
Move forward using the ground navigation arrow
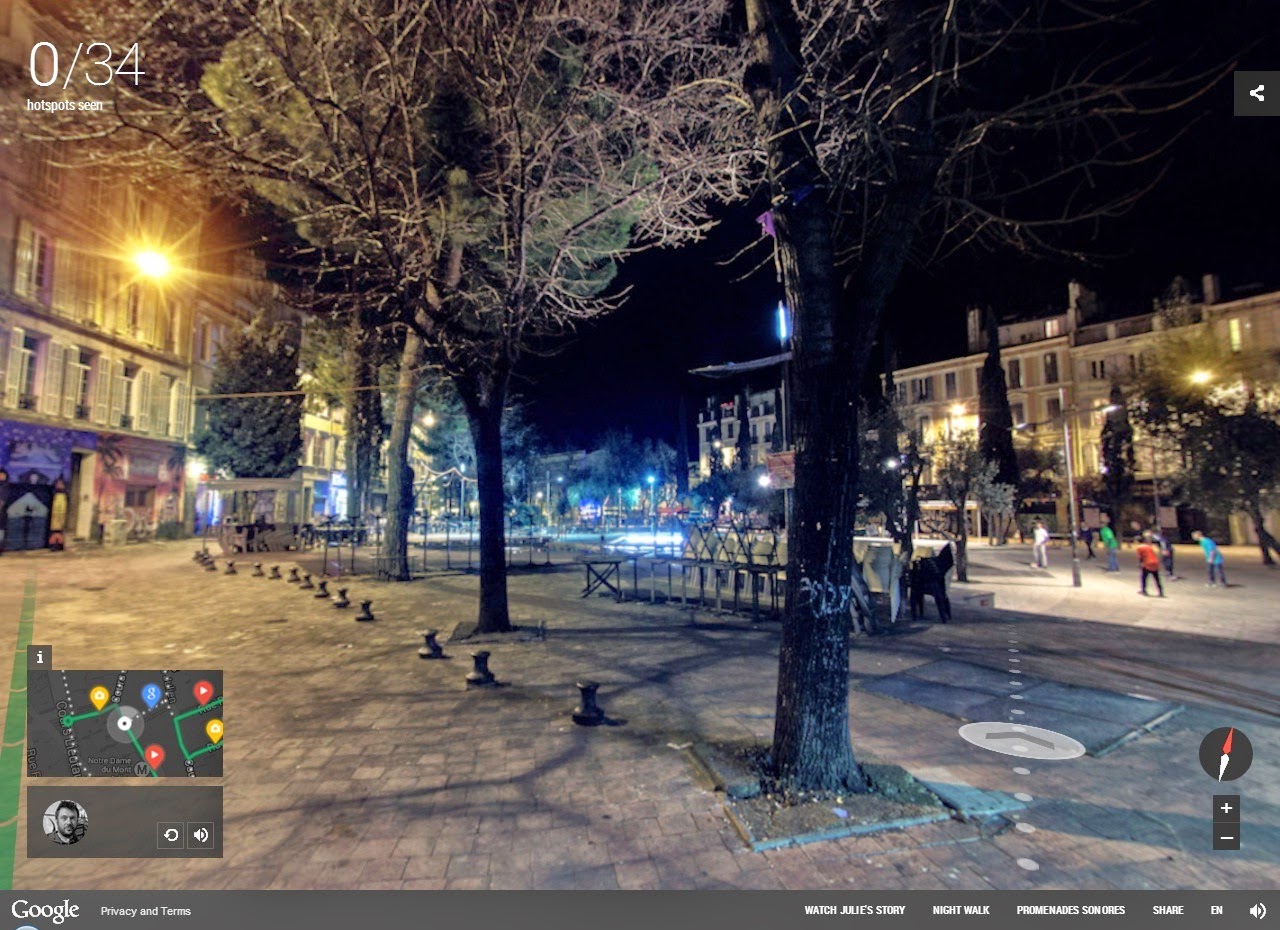pyautogui.click(x=1022, y=740)
